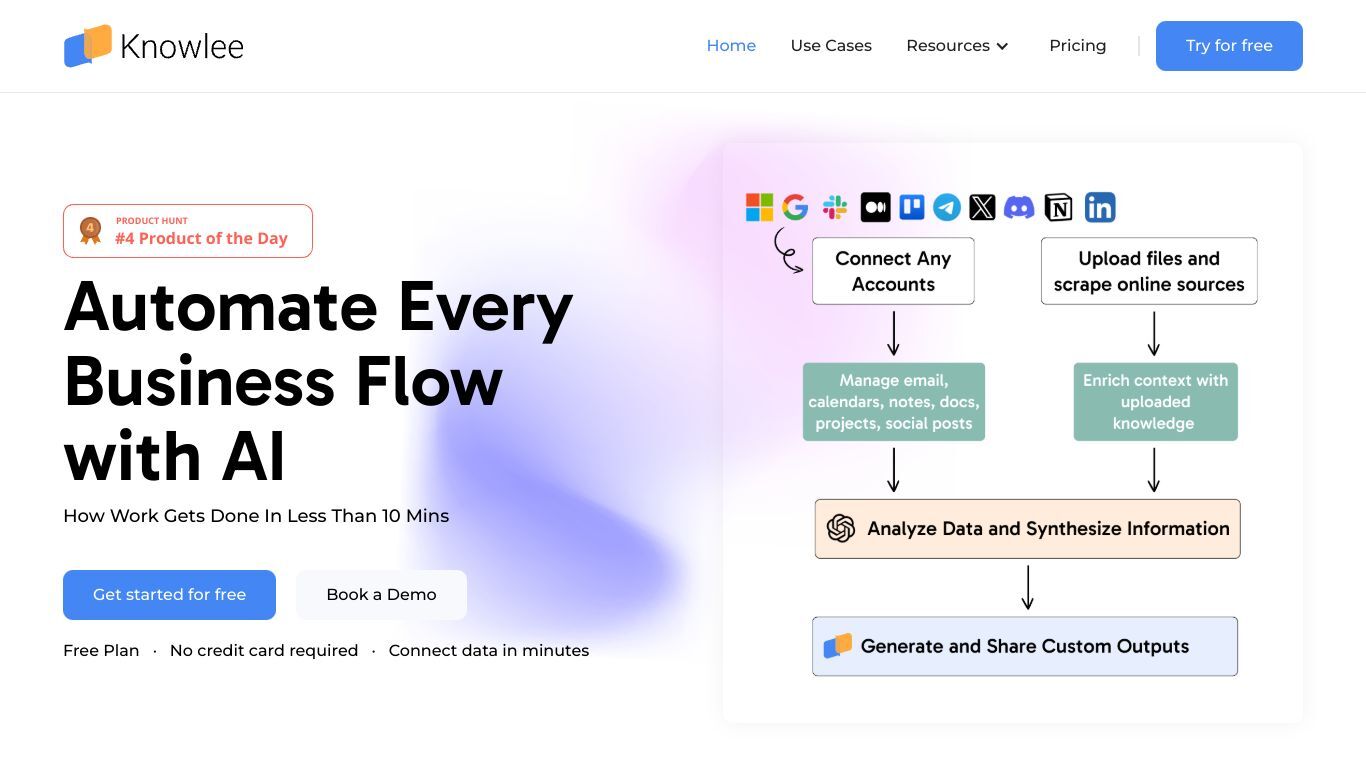The width and height of the screenshot is (1366, 768).
Task: Click the Try for free button
Action: pos(1229,46)
